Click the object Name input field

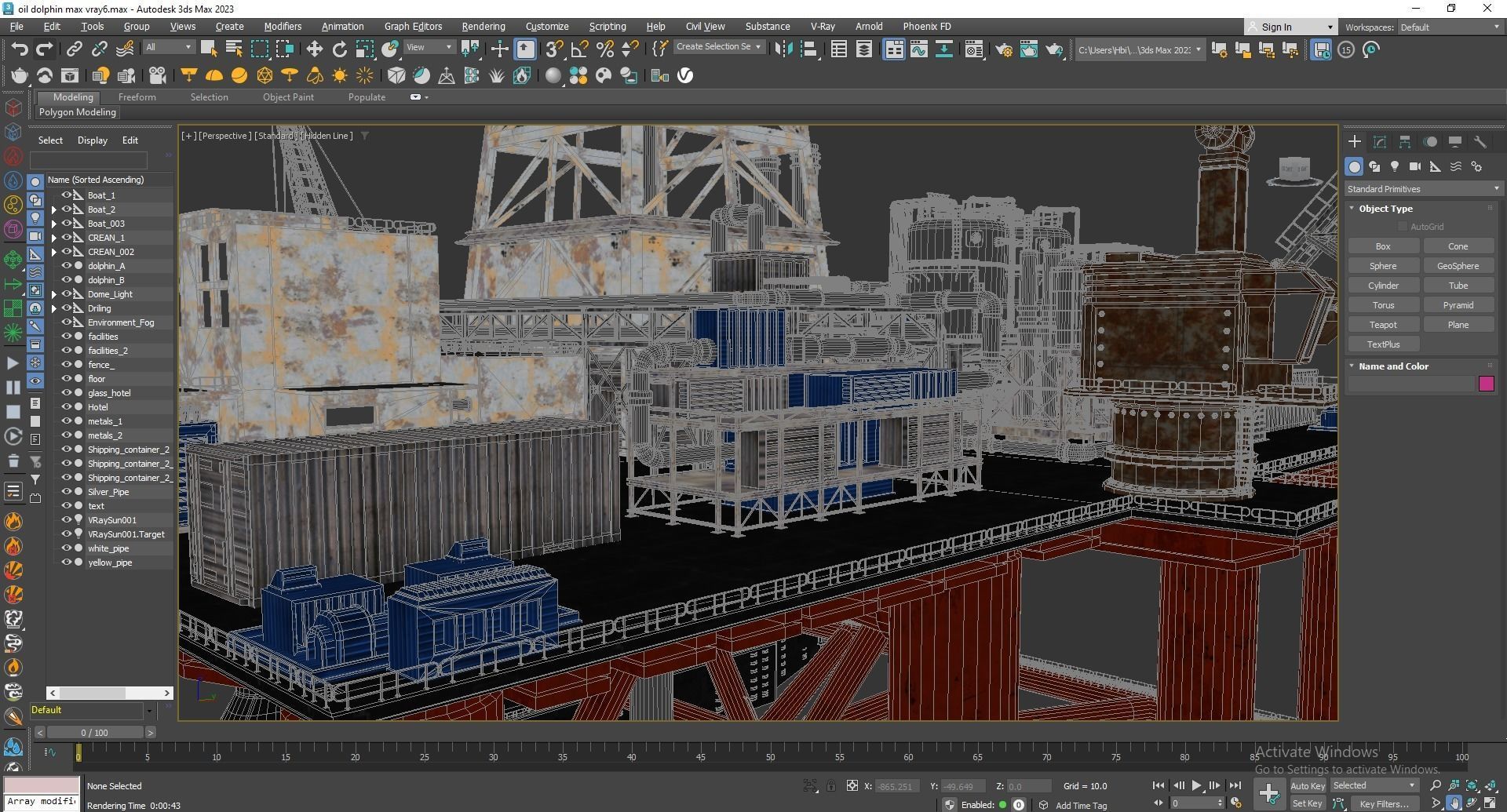[x=1411, y=384]
